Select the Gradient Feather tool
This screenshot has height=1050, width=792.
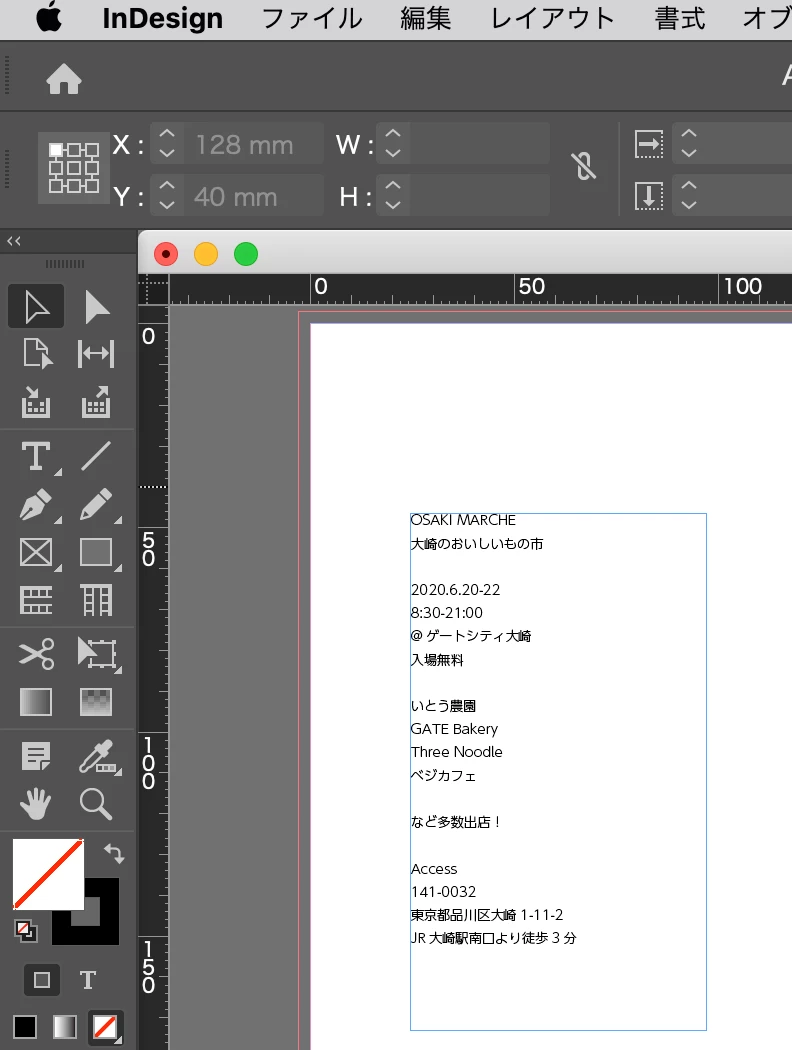tap(96, 702)
